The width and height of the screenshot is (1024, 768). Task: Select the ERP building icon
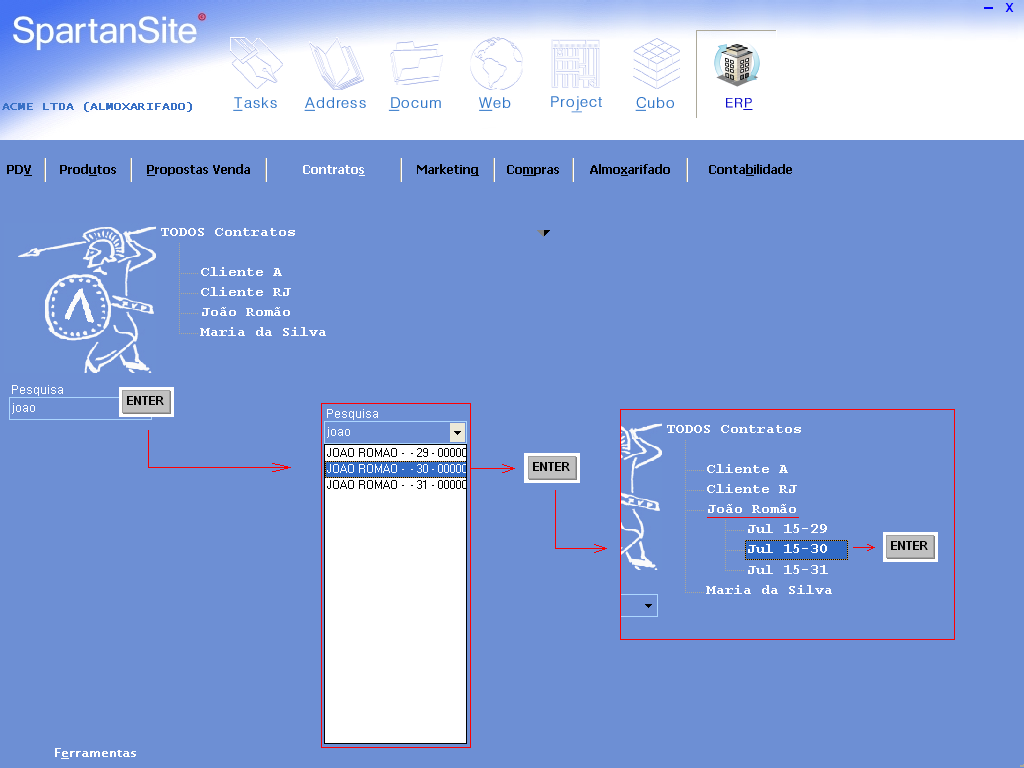738,65
